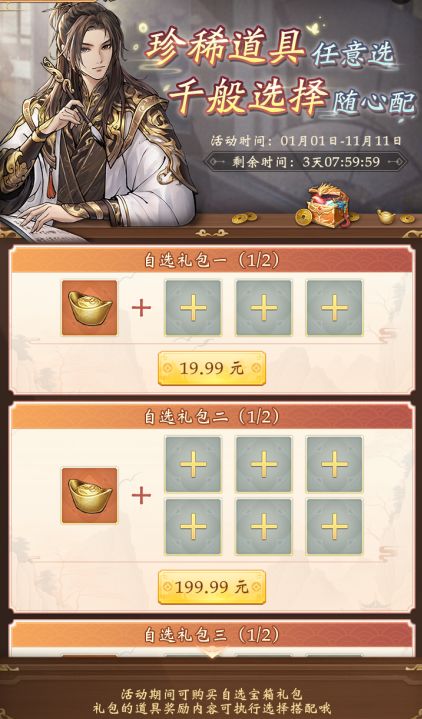Open the 自选礼包三 header
The height and width of the screenshot is (719, 422).
[x=211, y=635]
